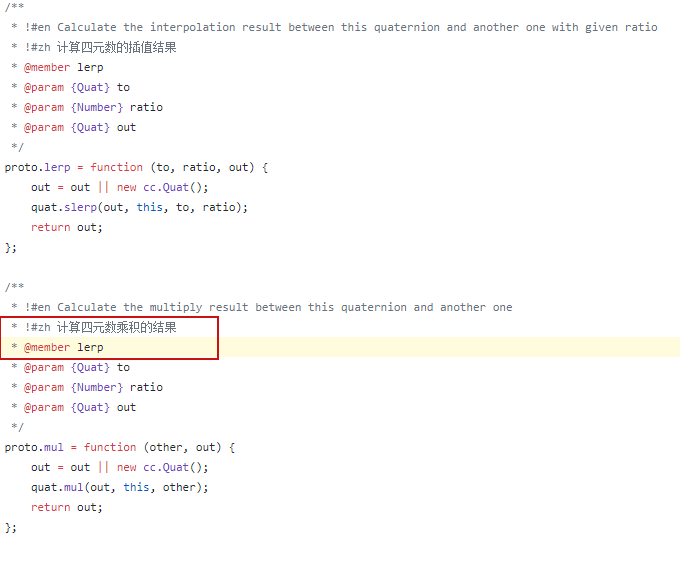Click the quat.slerp call line
Image resolution: width=680 pixels, height=563 pixels.
[x=139, y=207]
